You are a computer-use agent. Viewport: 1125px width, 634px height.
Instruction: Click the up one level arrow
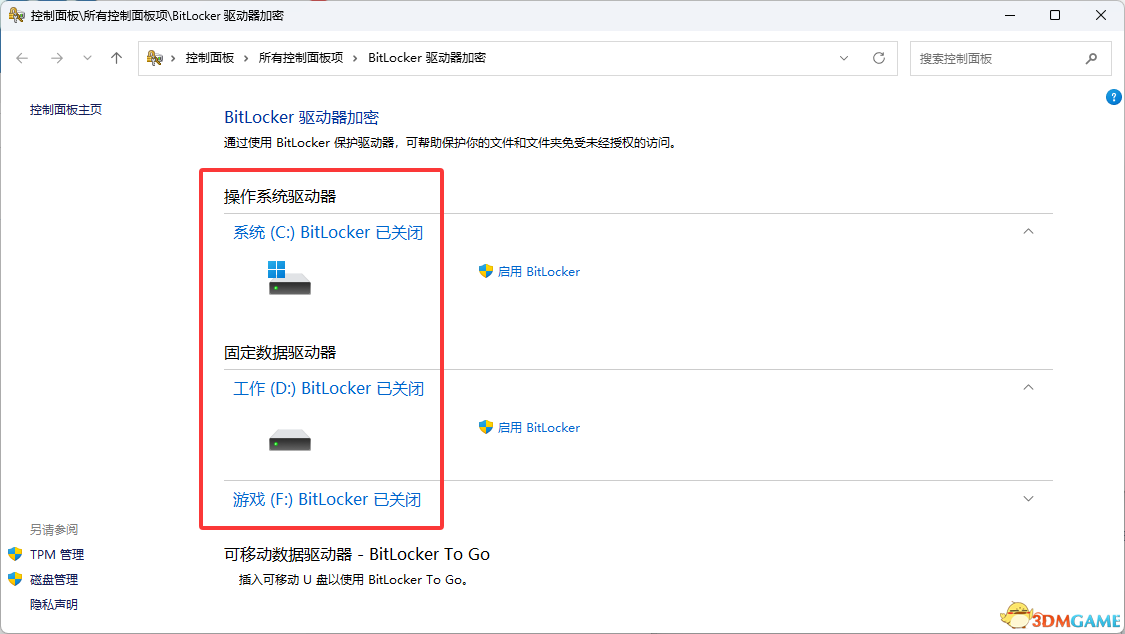click(116, 58)
